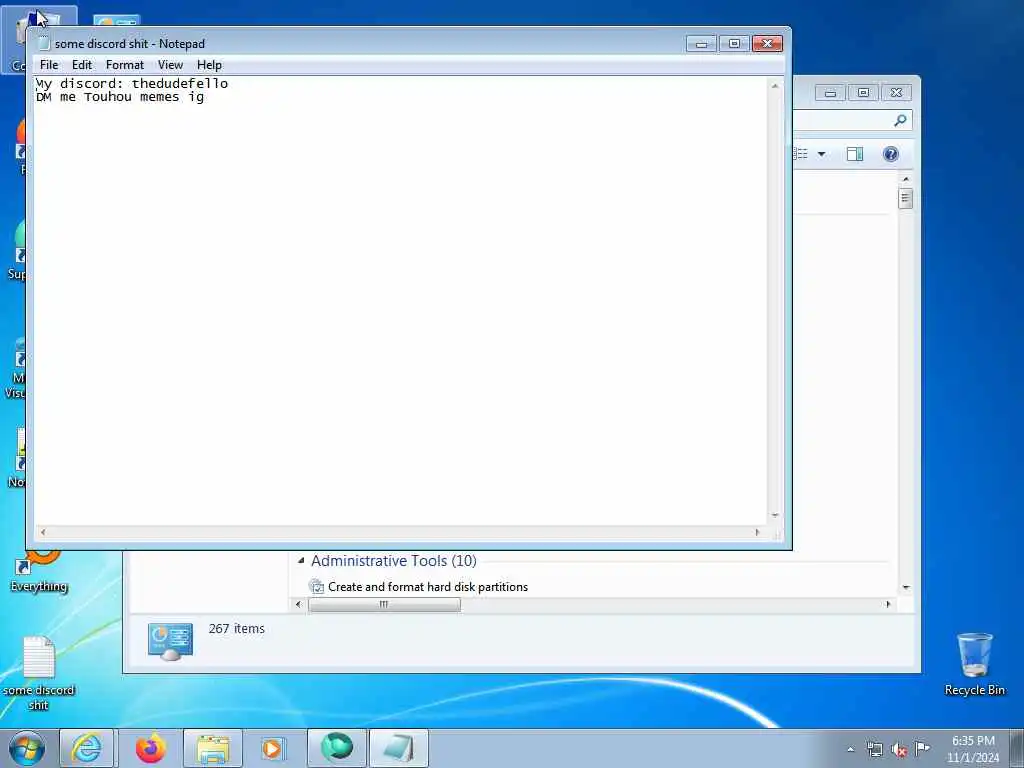Click the disk partitions item icon
1024x768 pixels.
click(317, 586)
